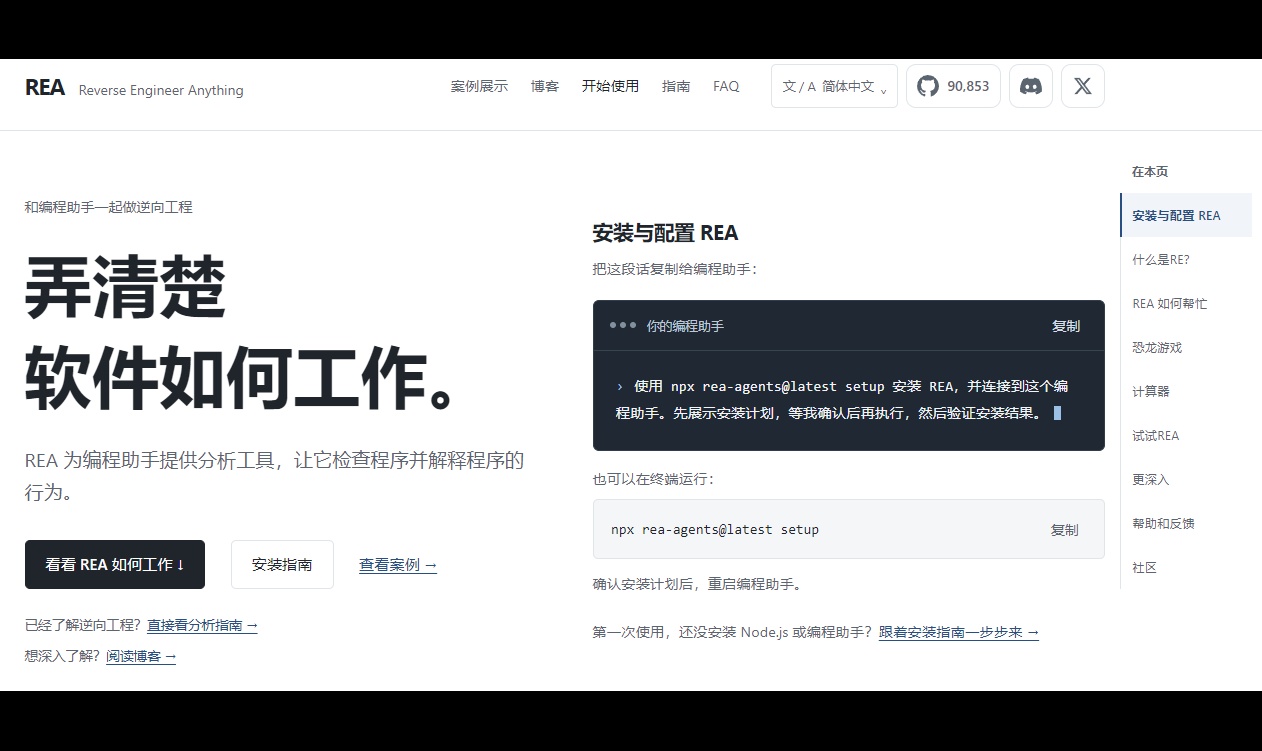Open the 简体中文 language dropdown

point(834,86)
